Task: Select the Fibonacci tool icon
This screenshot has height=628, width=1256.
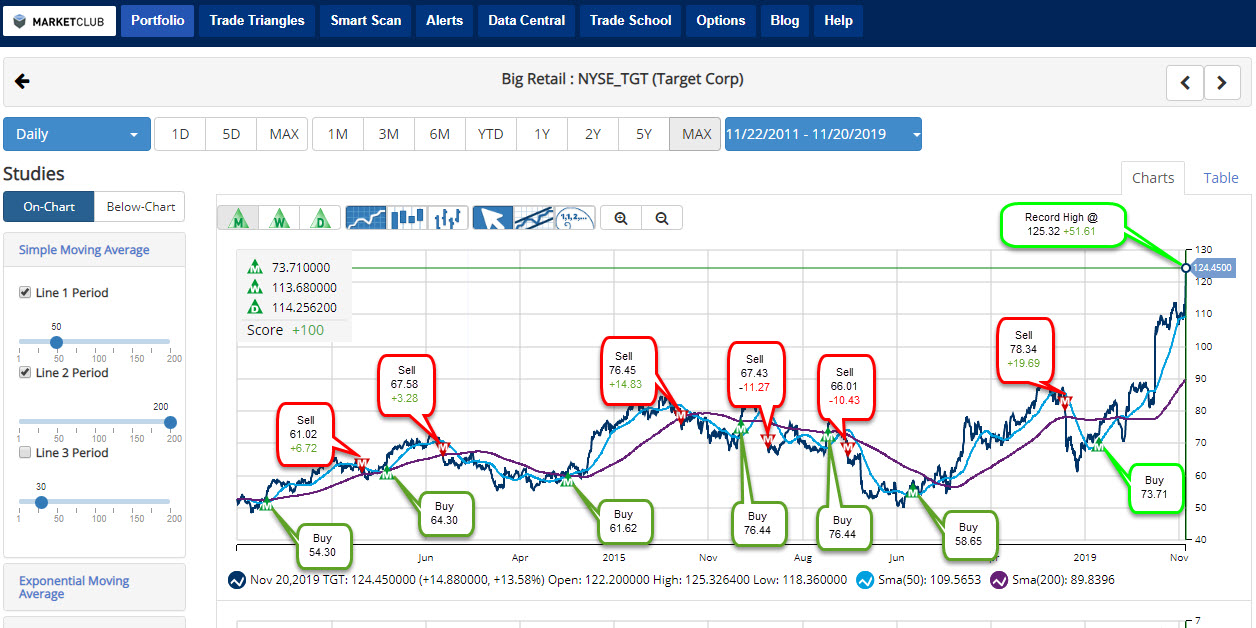Action: (575, 218)
